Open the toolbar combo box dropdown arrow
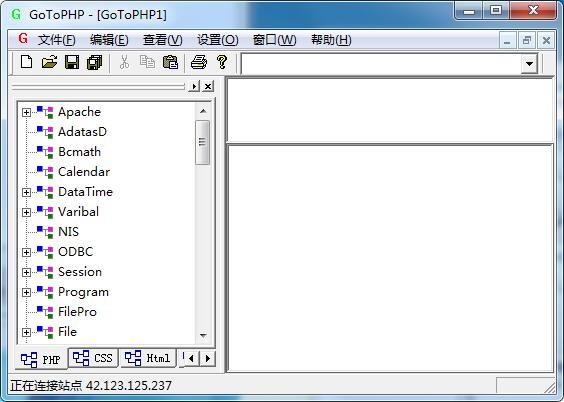This screenshot has height=402, width=564. pyautogui.click(x=529, y=64)
